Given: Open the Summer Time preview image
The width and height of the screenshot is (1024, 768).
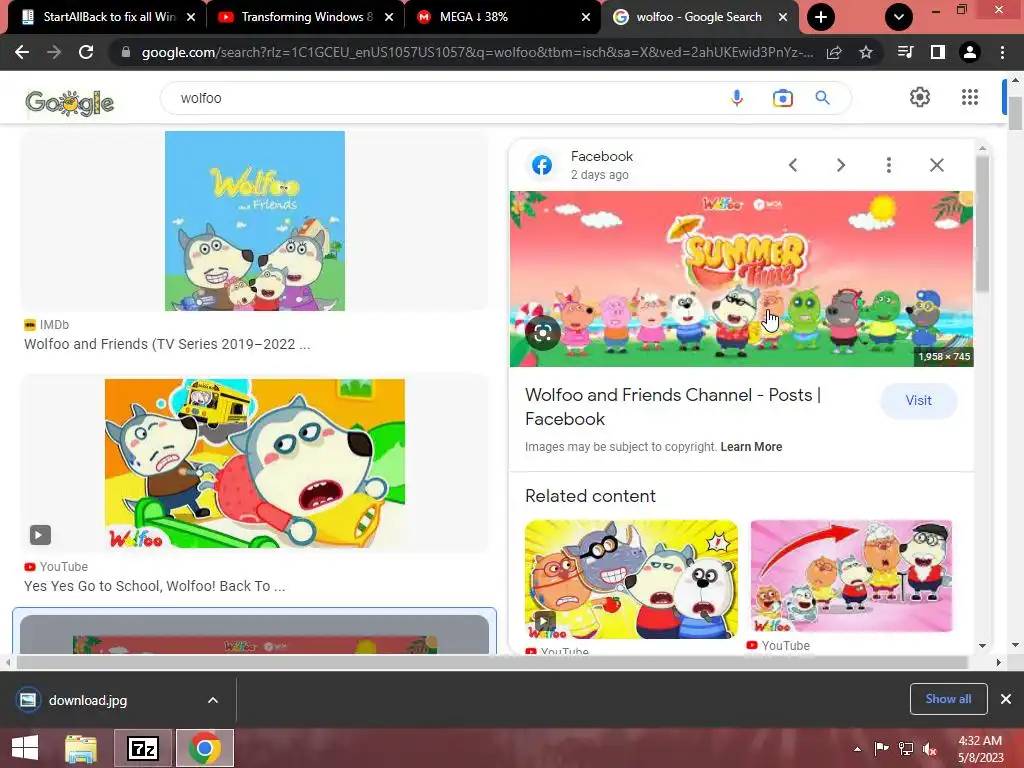Looking at the screenshot, I should coord(741,279).
